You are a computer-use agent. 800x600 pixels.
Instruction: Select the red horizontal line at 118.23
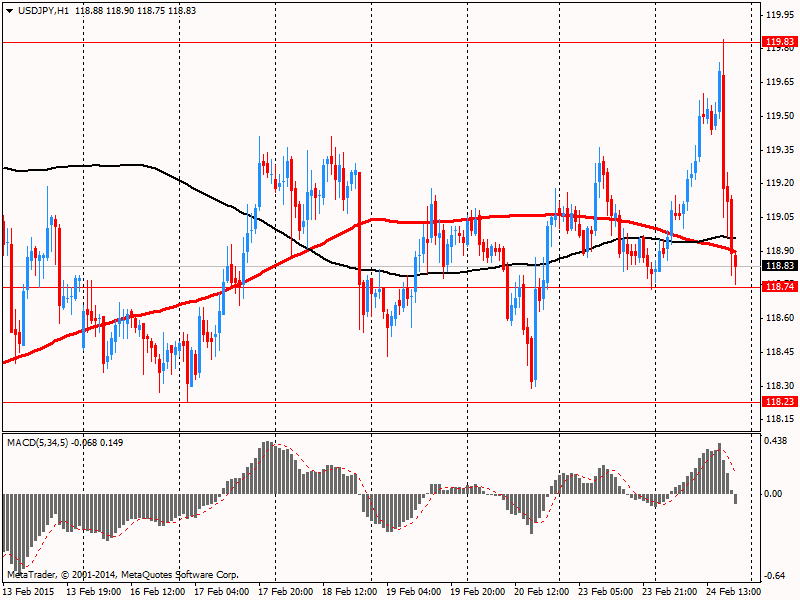400,402
